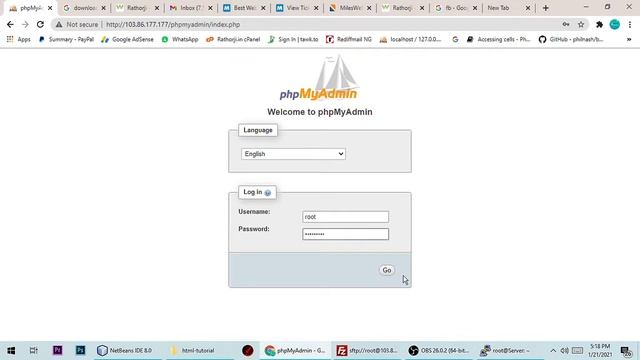Focus the Password input field

pos(345,234)
